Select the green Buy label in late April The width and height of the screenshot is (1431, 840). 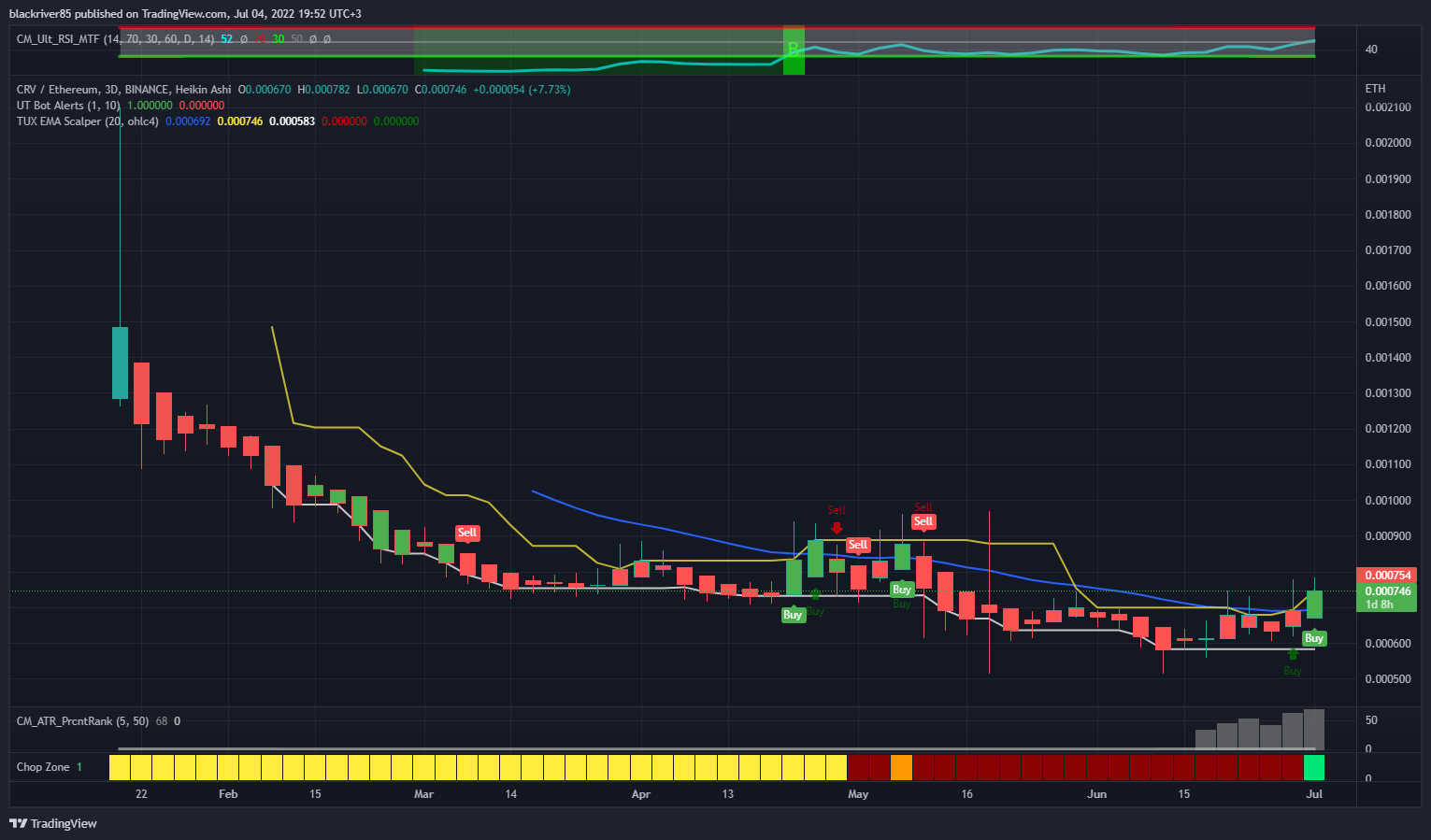click(x=793, y=615)
